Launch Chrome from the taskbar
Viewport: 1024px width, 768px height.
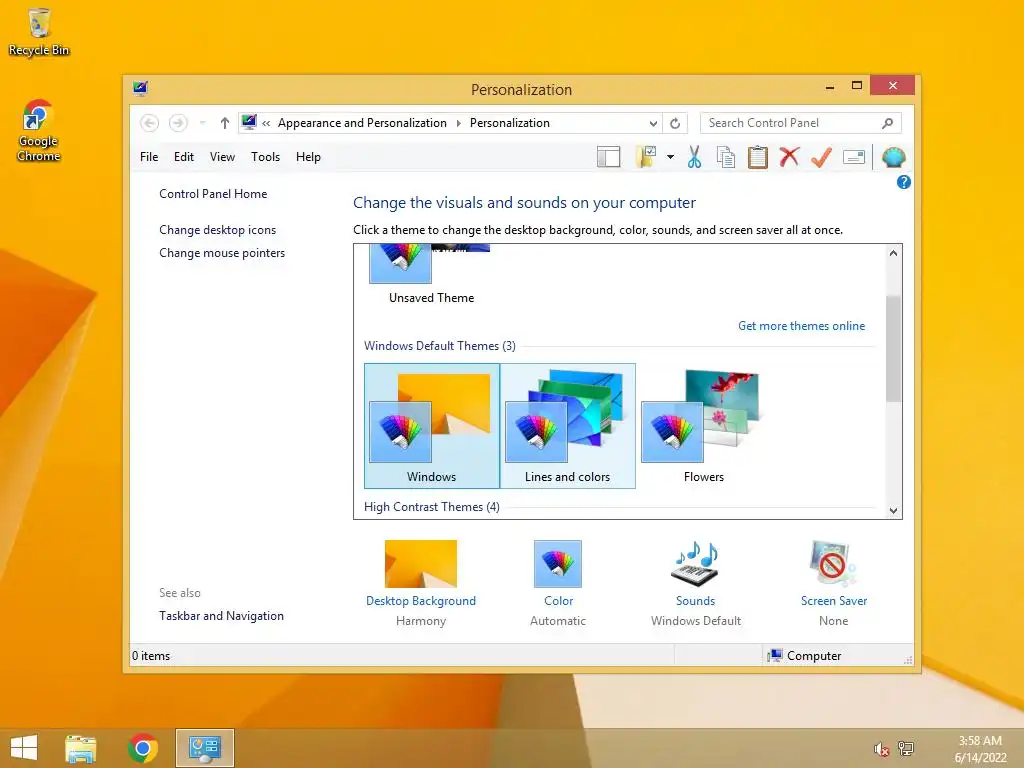pos(143,748)
